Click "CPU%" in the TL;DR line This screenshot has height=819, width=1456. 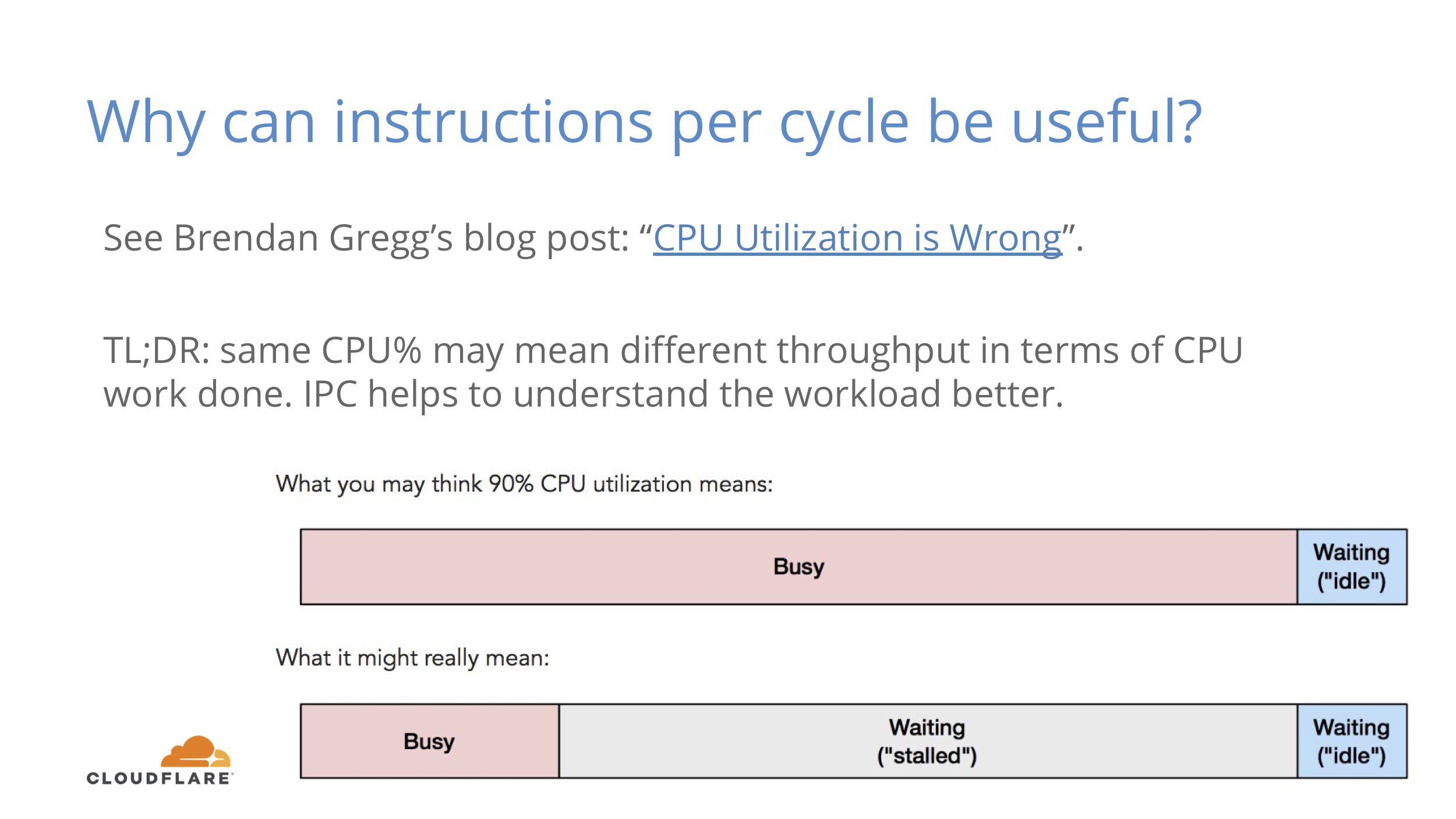371,351
